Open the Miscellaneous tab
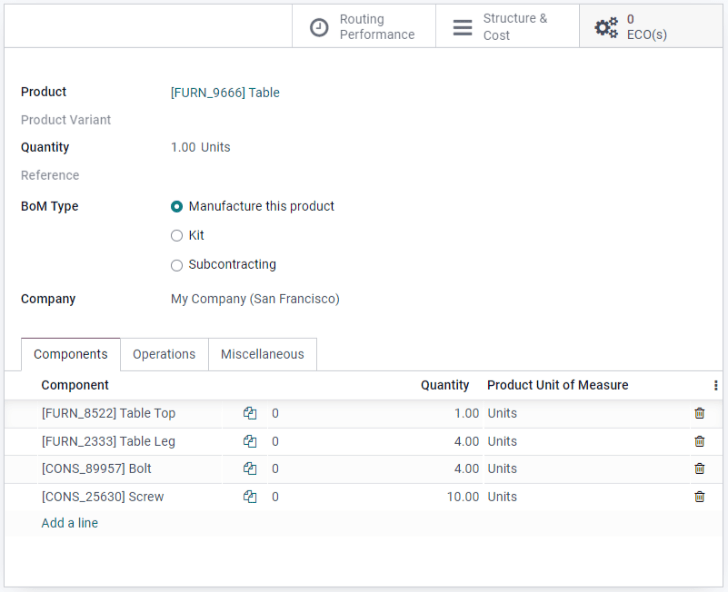The image size is (728, 592). pos(262,354)
